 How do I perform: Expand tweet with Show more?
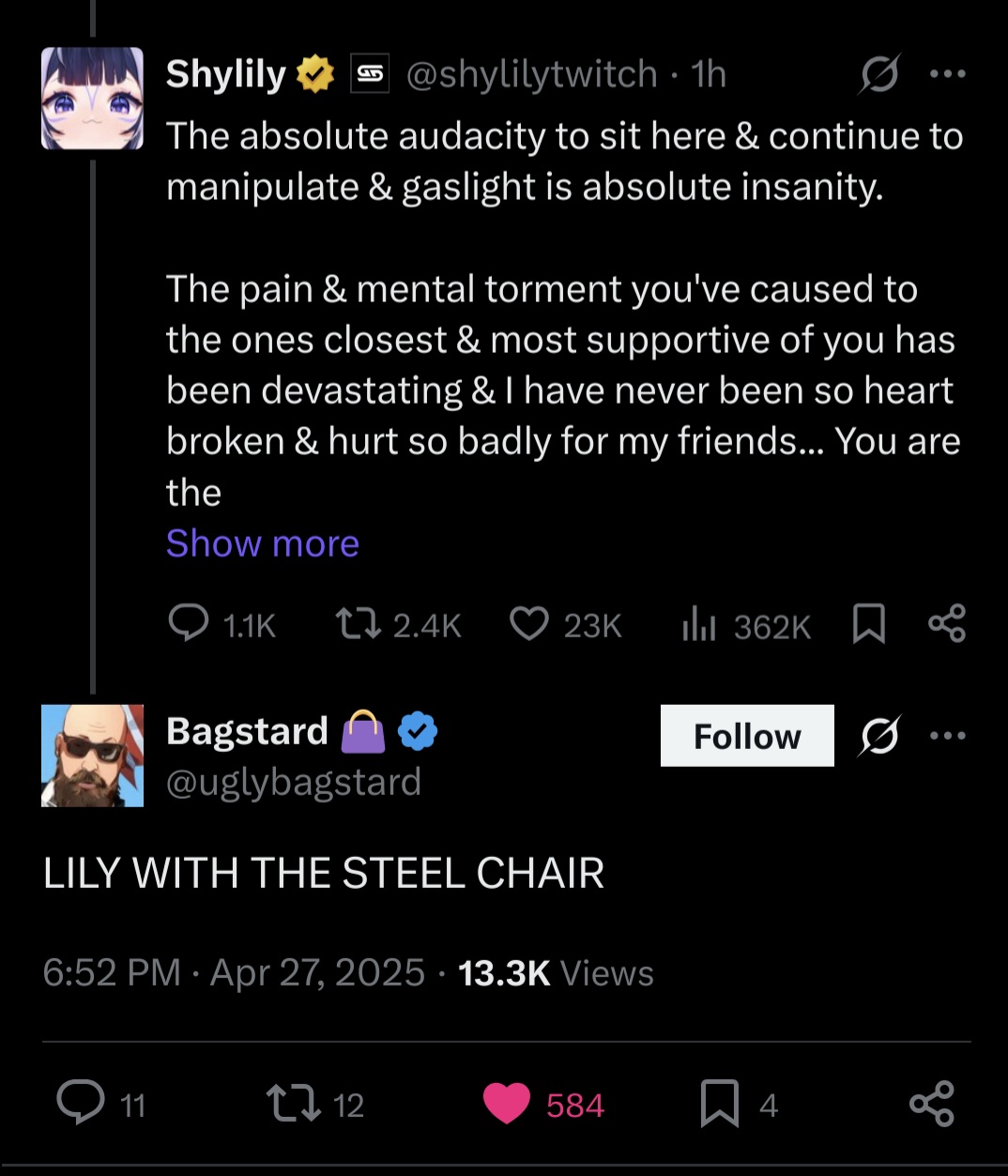[x=263, y=543]
